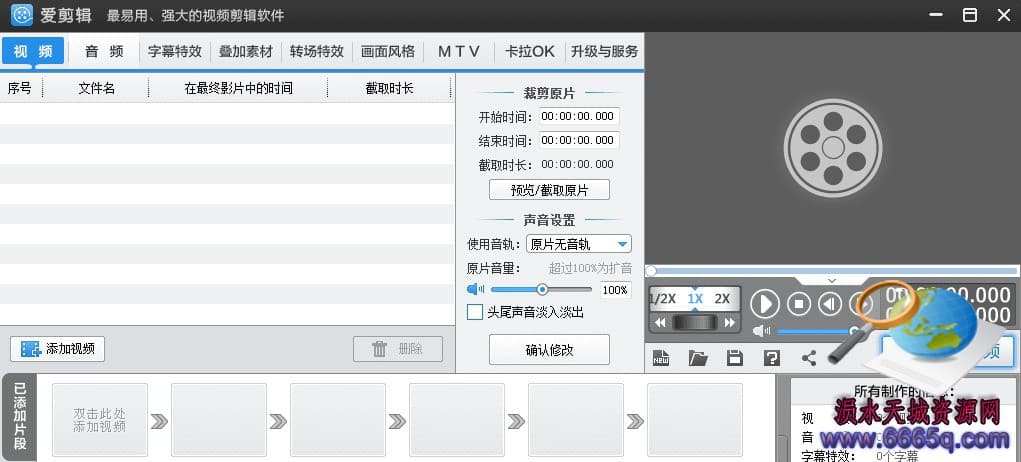Click the fast-forward double-arrow icon
Viewport: 1021px width, 462px height.
click(729, 322)
